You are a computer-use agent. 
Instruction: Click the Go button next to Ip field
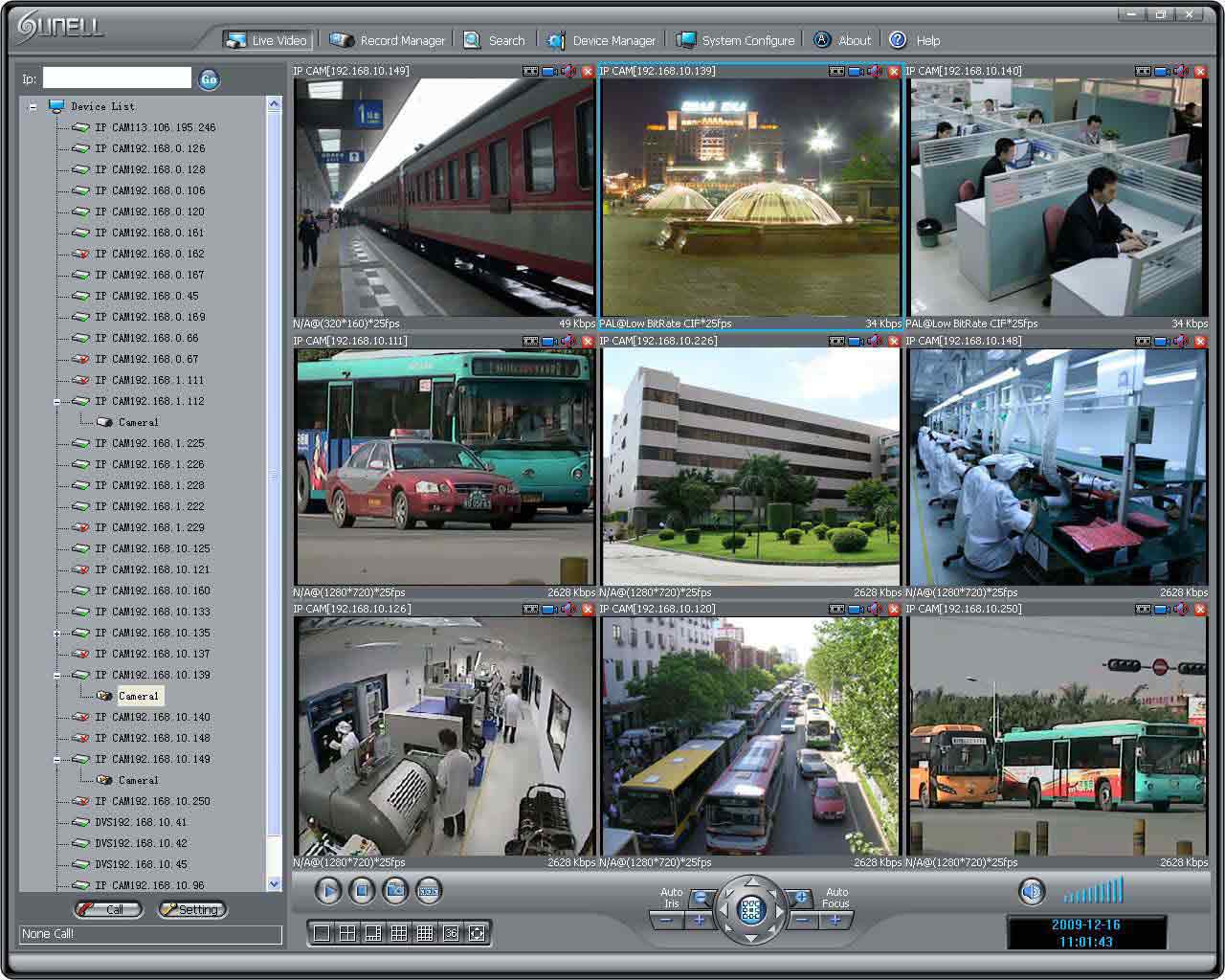click(x=209, y=79)
